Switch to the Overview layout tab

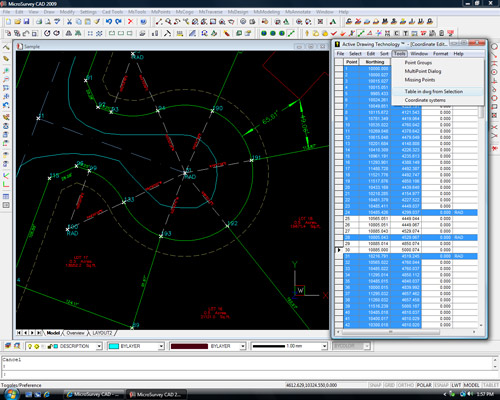[75, 333]
